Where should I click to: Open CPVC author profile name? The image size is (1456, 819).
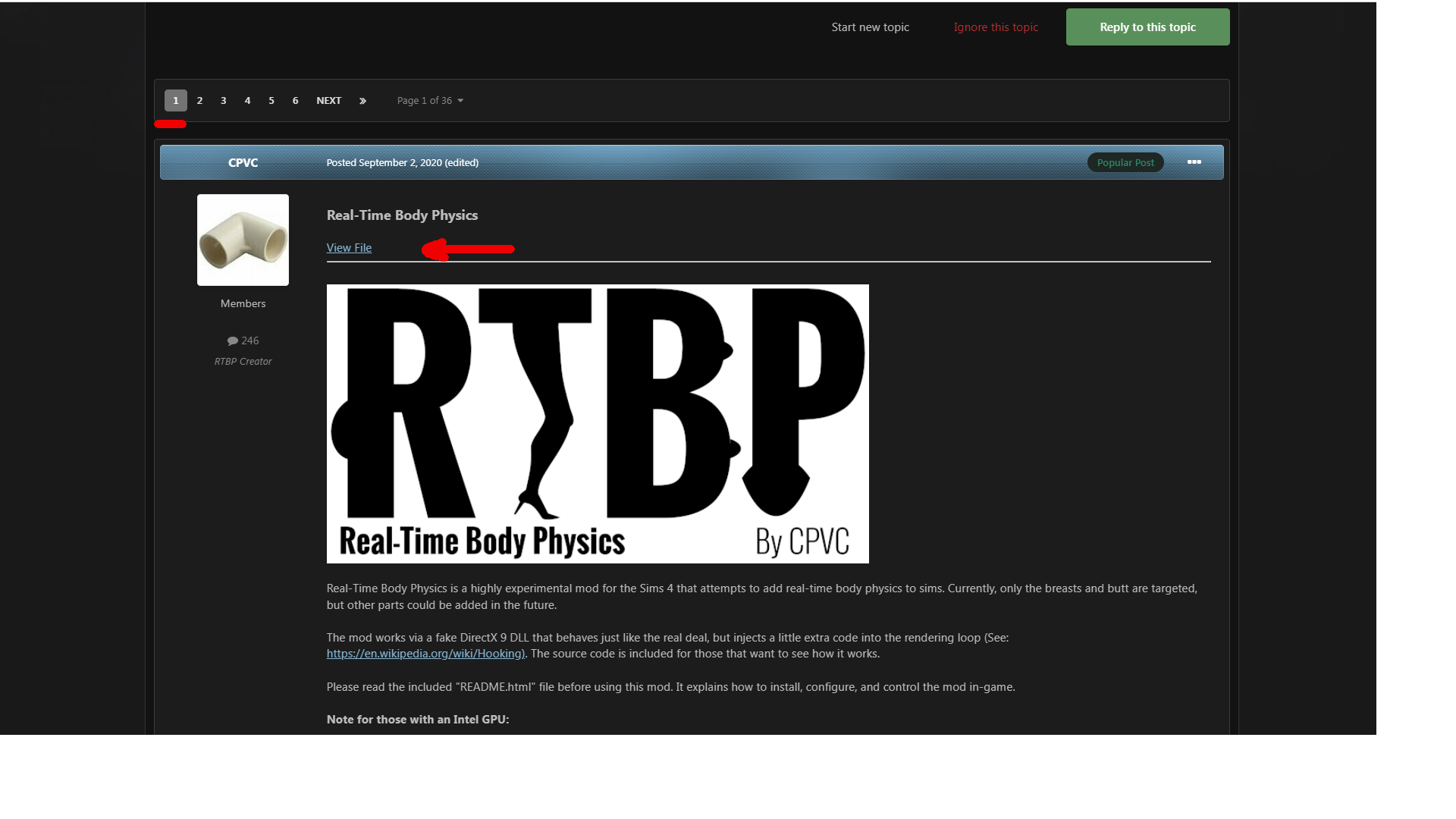(x=243, y=163)
